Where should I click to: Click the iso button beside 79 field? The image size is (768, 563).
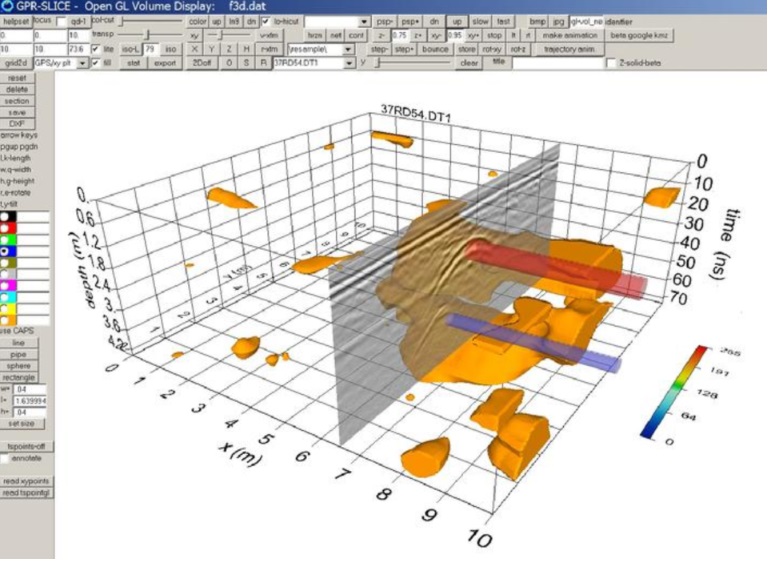[170, 49]
